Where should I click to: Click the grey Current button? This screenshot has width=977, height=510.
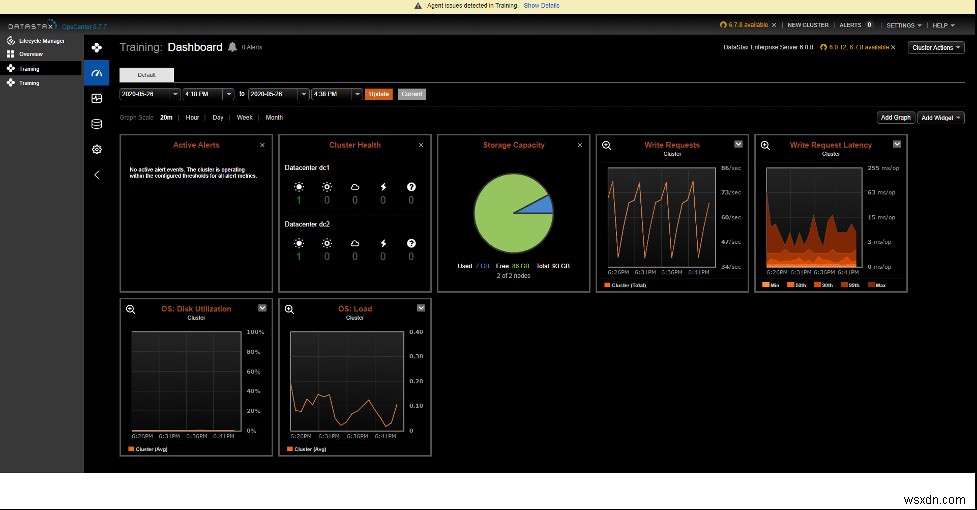[x=412, y=94]
